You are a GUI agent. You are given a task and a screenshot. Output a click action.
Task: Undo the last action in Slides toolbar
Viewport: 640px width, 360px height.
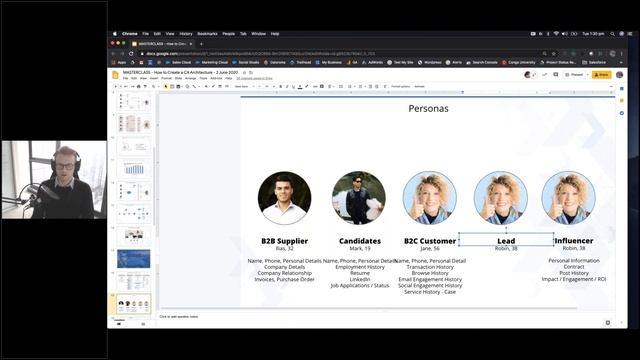[126, 87]
